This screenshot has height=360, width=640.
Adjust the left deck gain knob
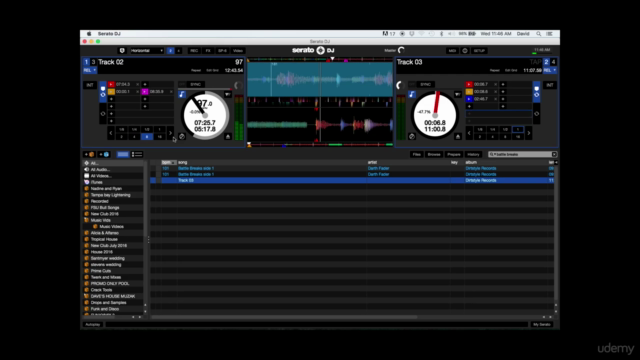(x=238, y=85)
